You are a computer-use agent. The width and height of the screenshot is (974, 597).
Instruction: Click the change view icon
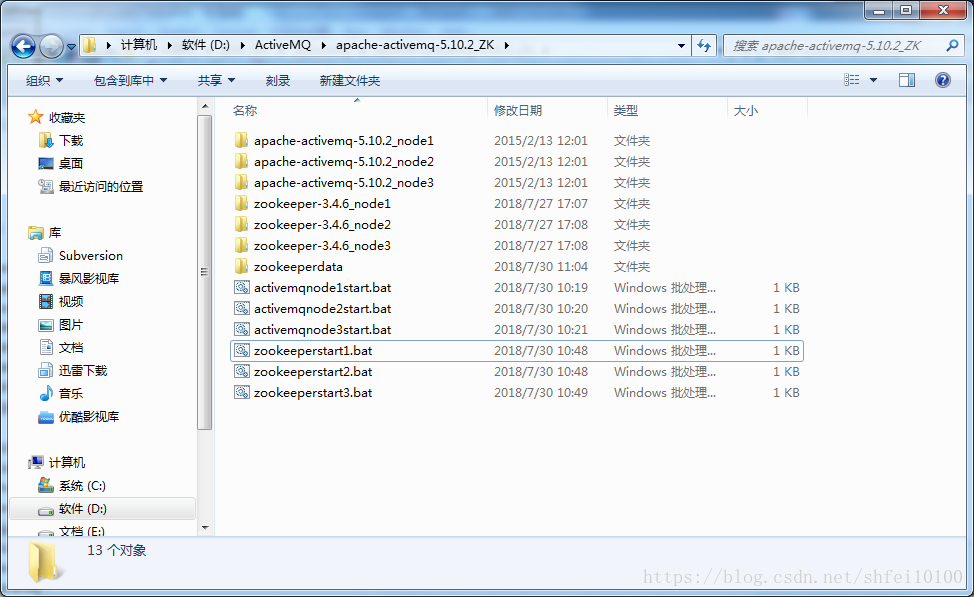pos(852,80)
